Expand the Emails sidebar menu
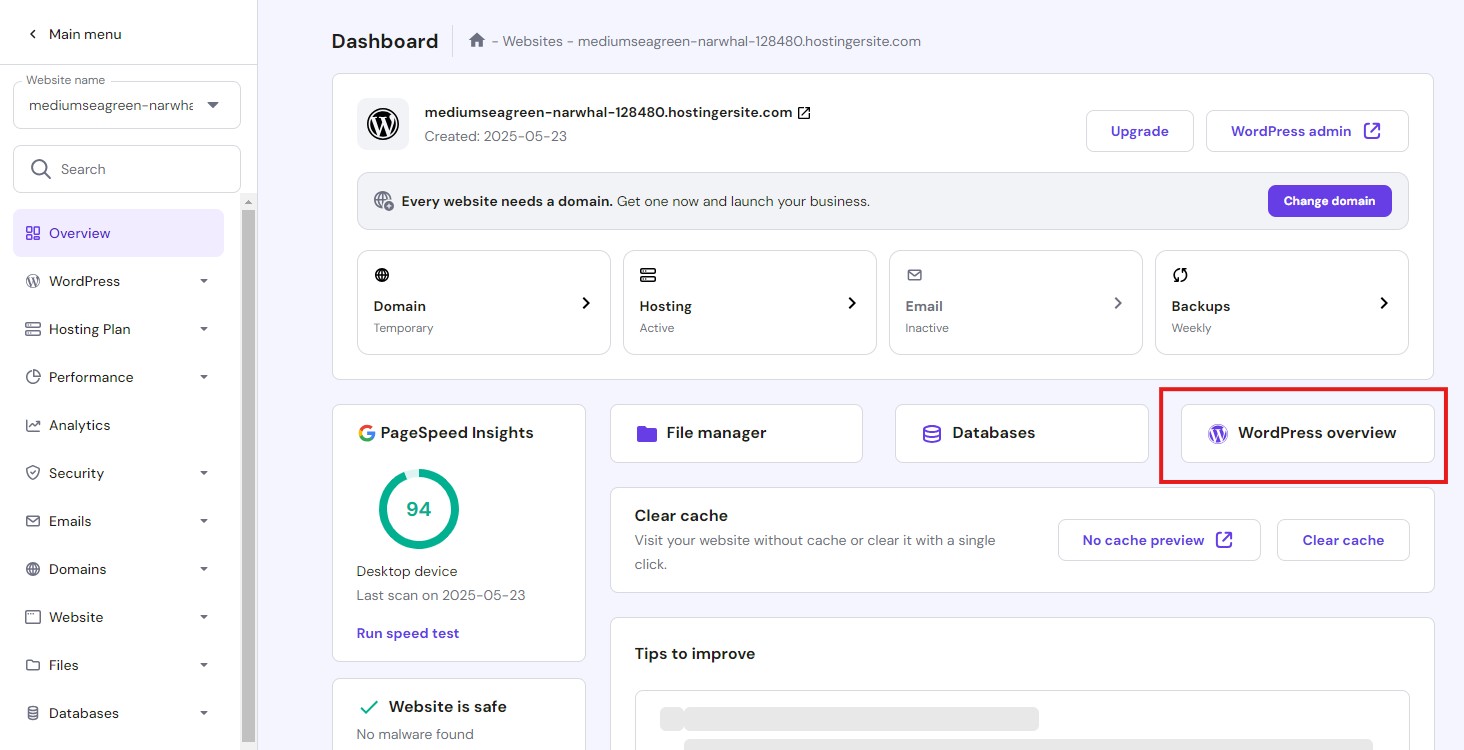1464x750 pixels. tap(204, 521)
